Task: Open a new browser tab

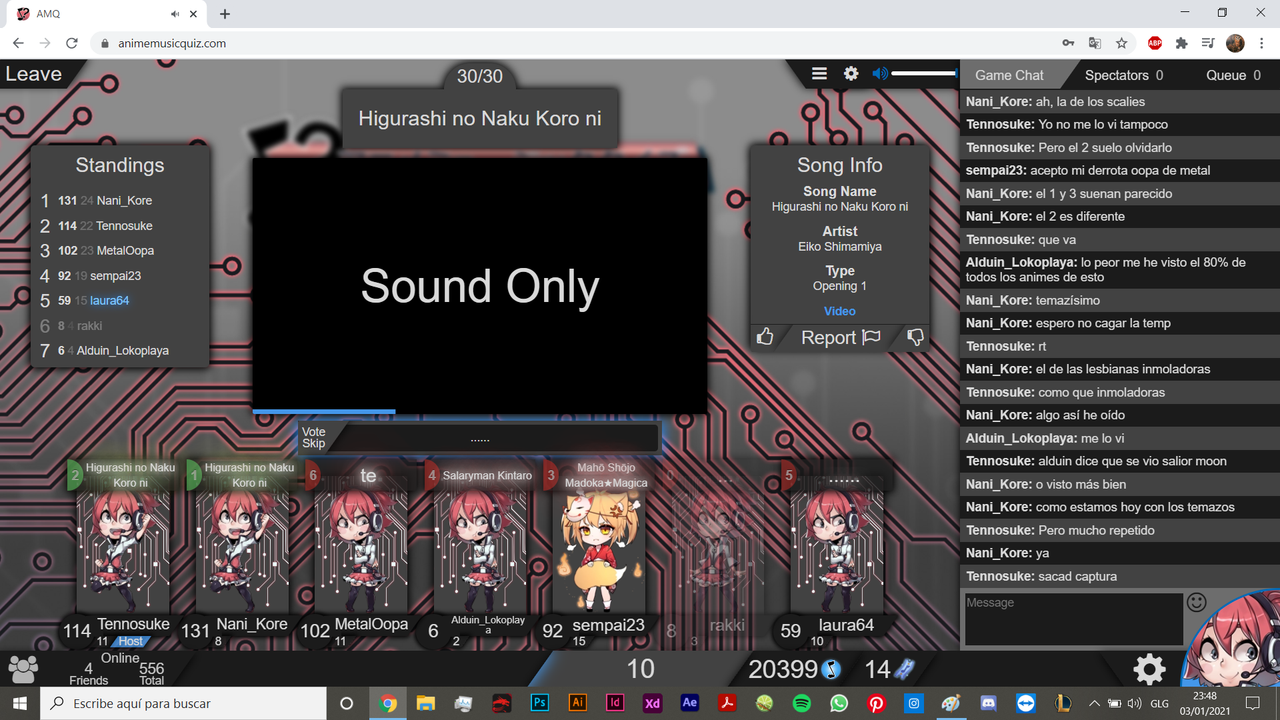Action: point(225,14)
